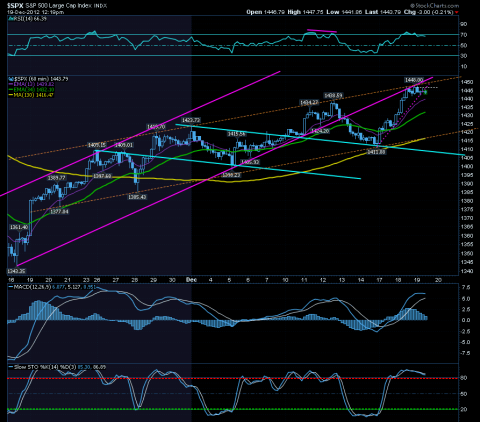This screenshot has width=480, height=422.
Task: Click the 1411.88 low price label
Action: [377, 152]
